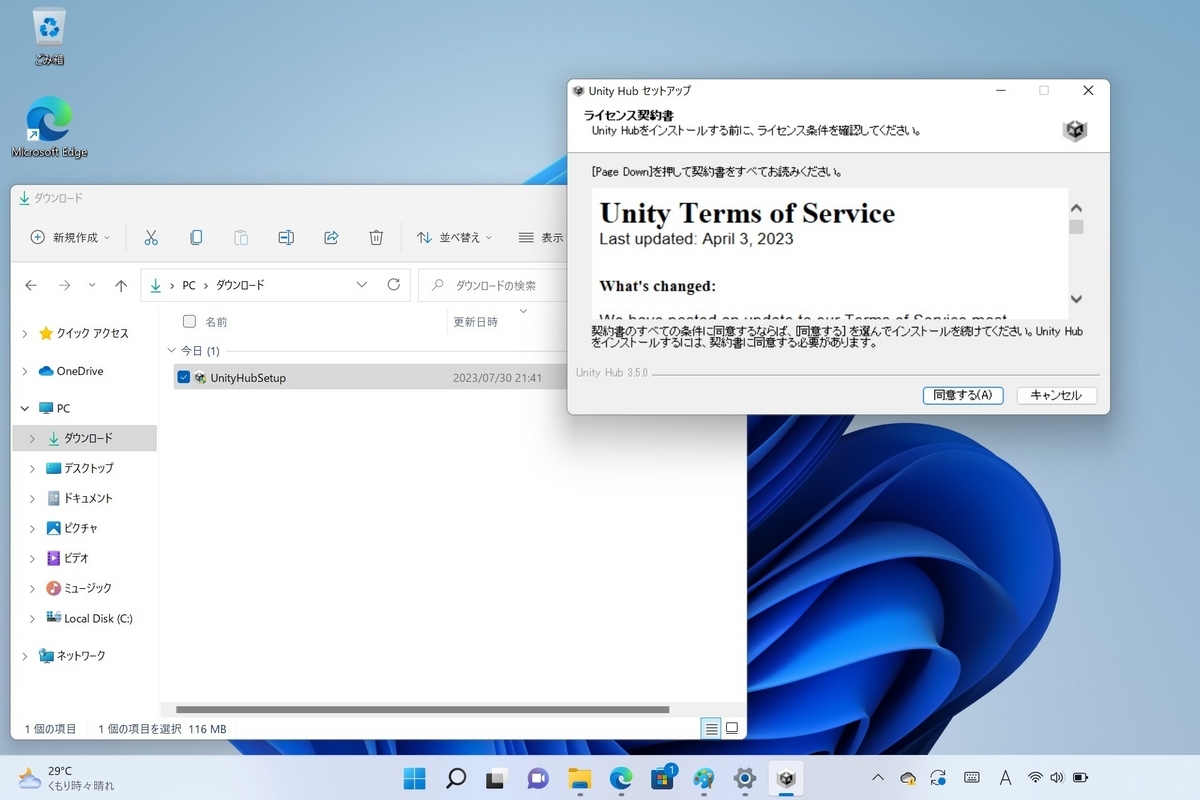Show hidden tray icons chevron
Image resolution: width=1200 pixels, height=800 pixels.
[x=878, y=778]
